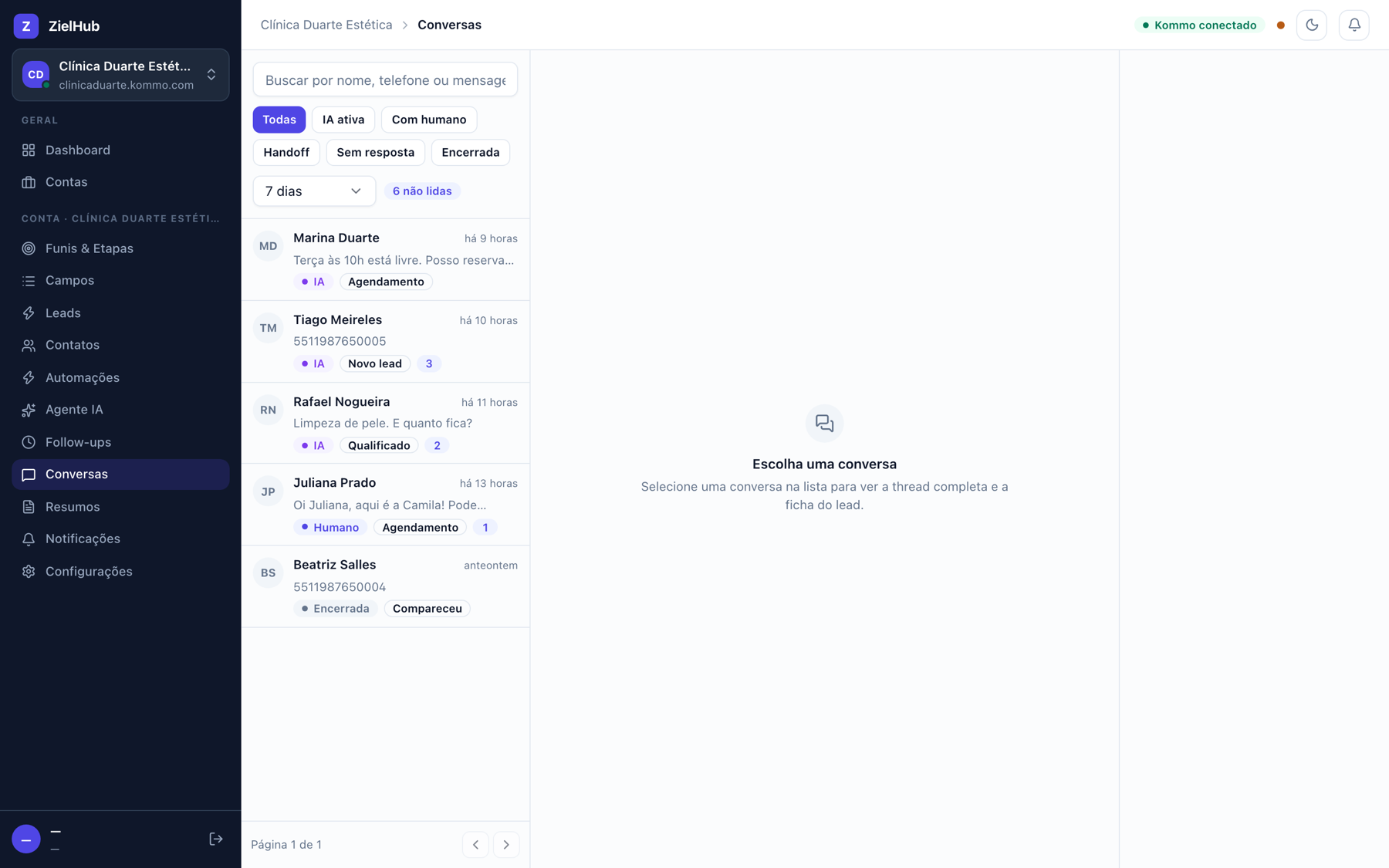Click the user avatar at sidebar bottom

26,839
